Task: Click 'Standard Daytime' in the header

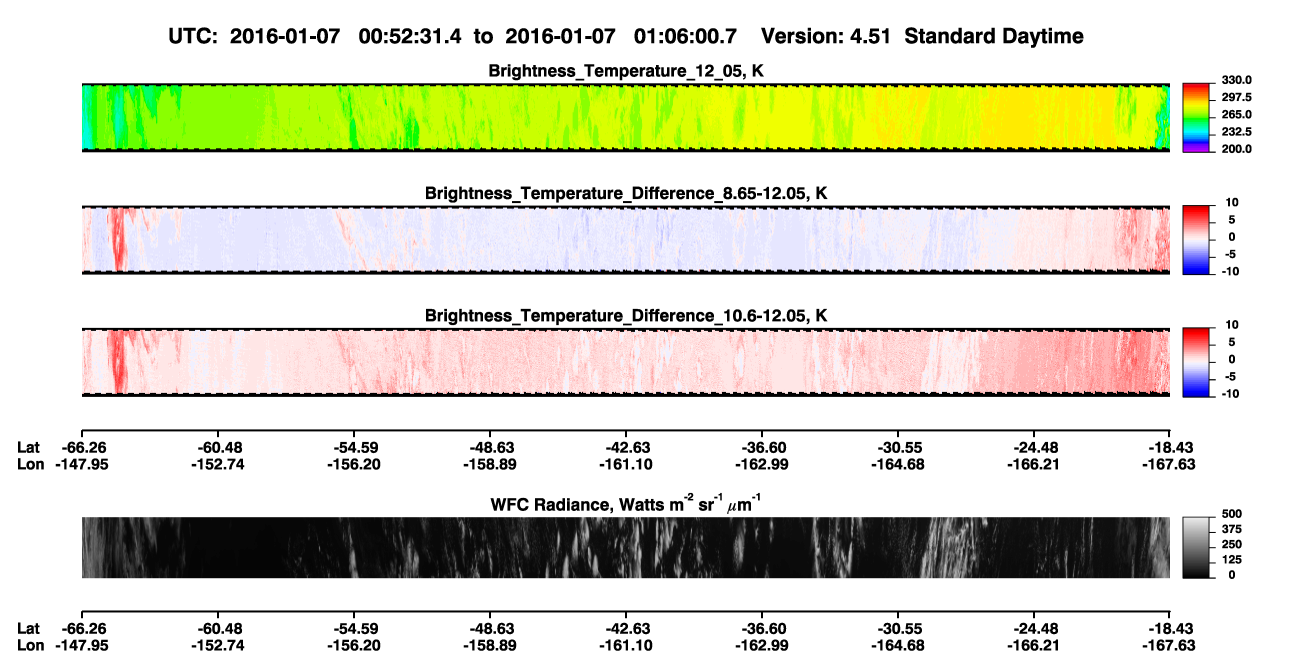Action: 994,36
